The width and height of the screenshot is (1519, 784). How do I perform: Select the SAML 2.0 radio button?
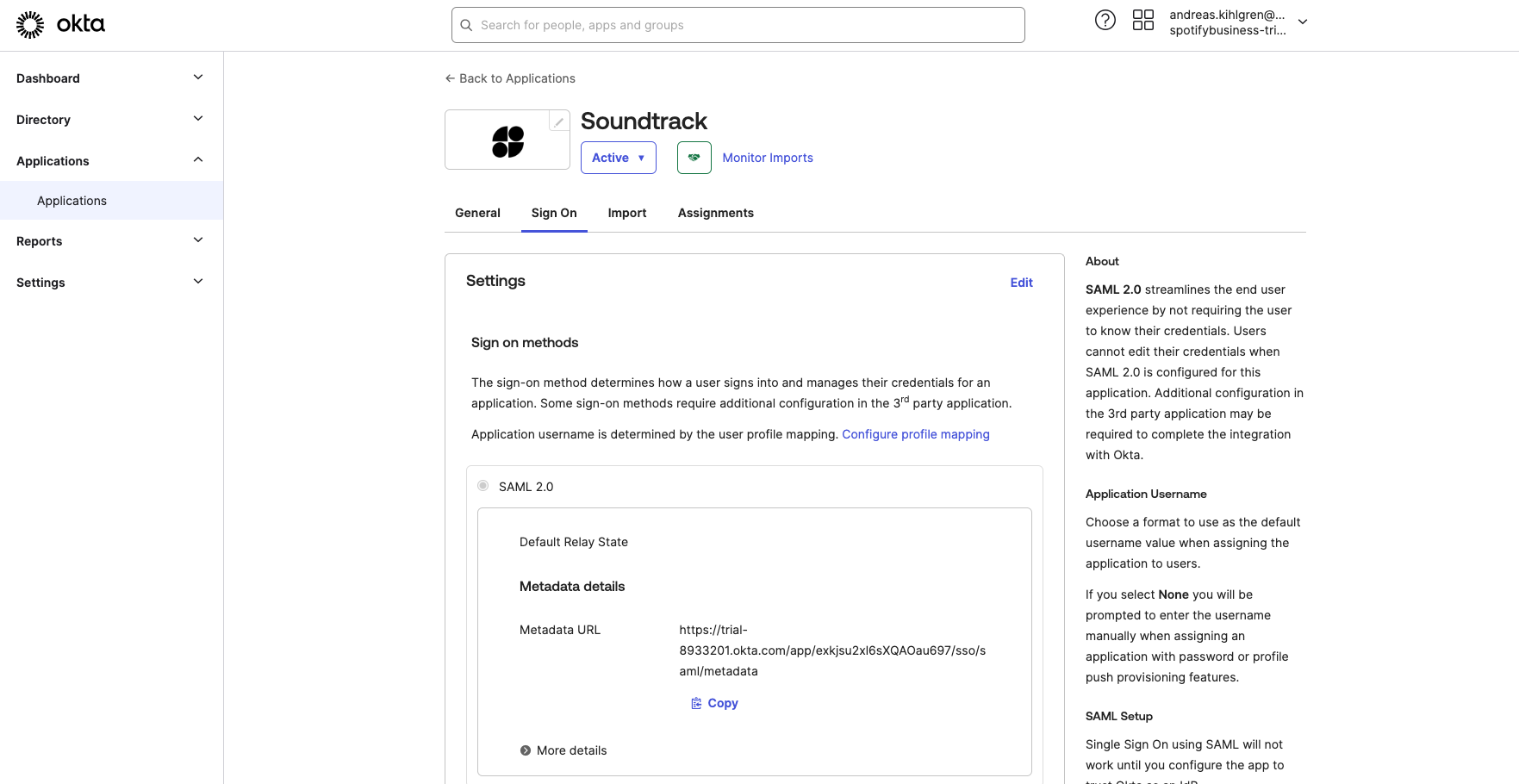[x=483, y=486]
